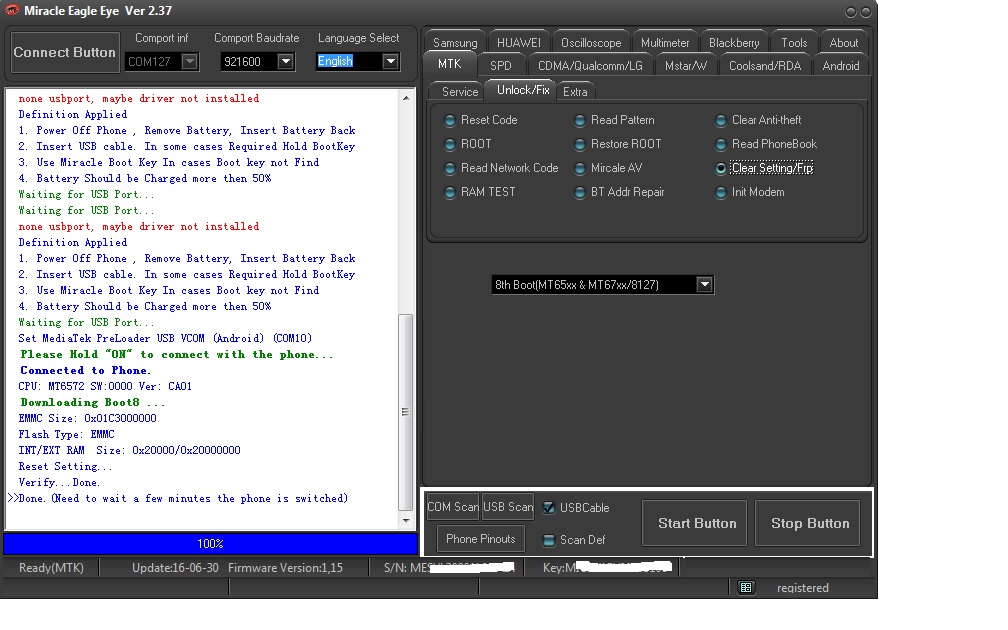
Task: Click the Miracle Eagle Eye app logo icon
Action: tap(12, 10)
